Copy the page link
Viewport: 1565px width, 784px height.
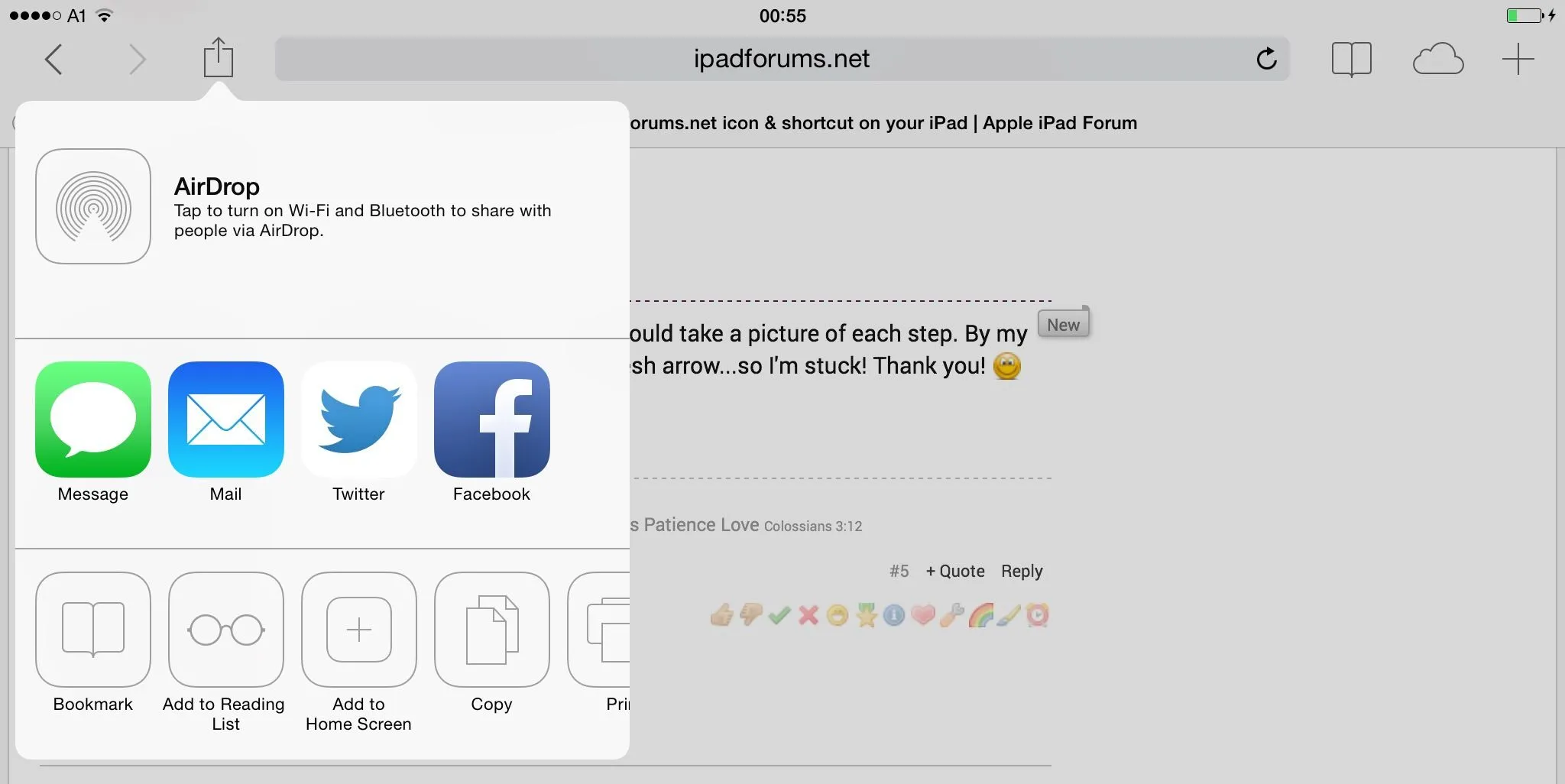click(491, 630)
